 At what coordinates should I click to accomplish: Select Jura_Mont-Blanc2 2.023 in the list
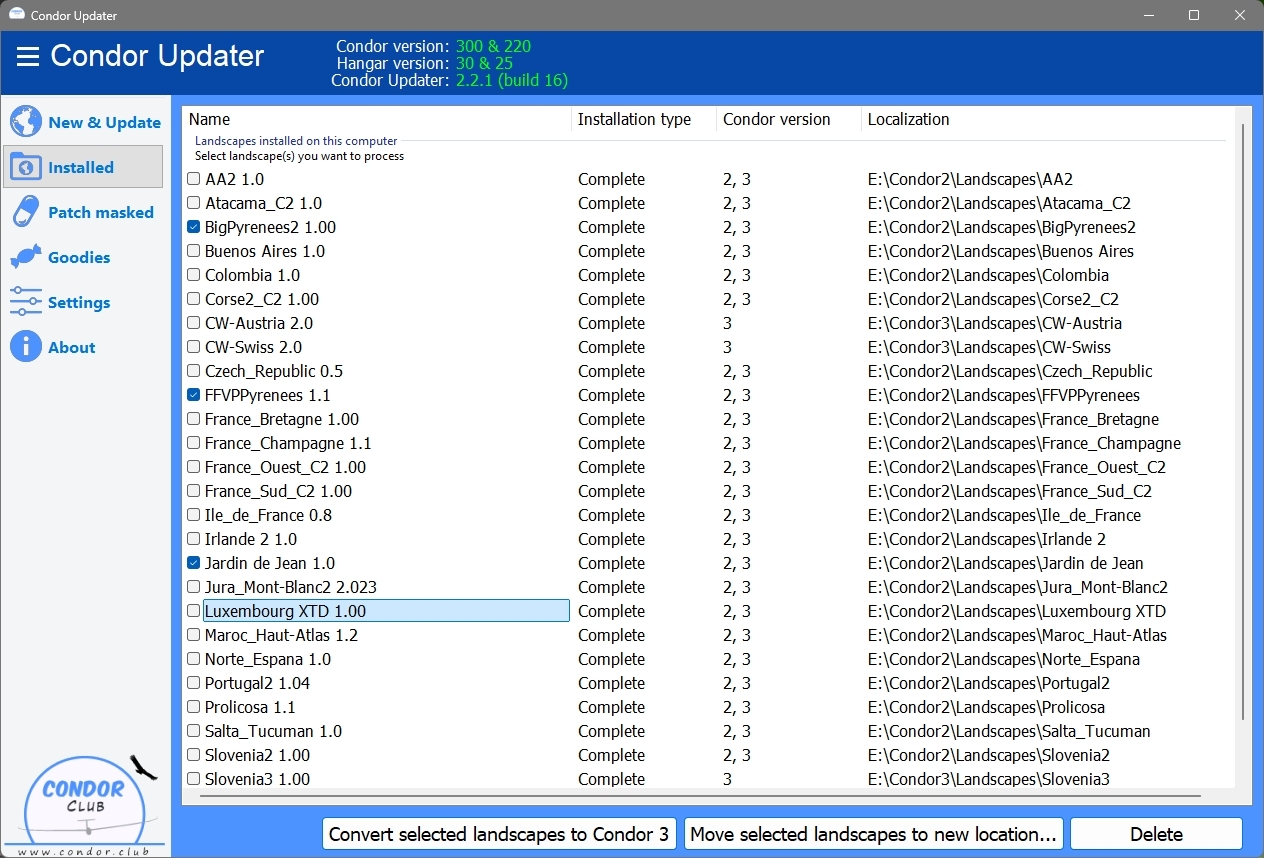pos(290,587)
